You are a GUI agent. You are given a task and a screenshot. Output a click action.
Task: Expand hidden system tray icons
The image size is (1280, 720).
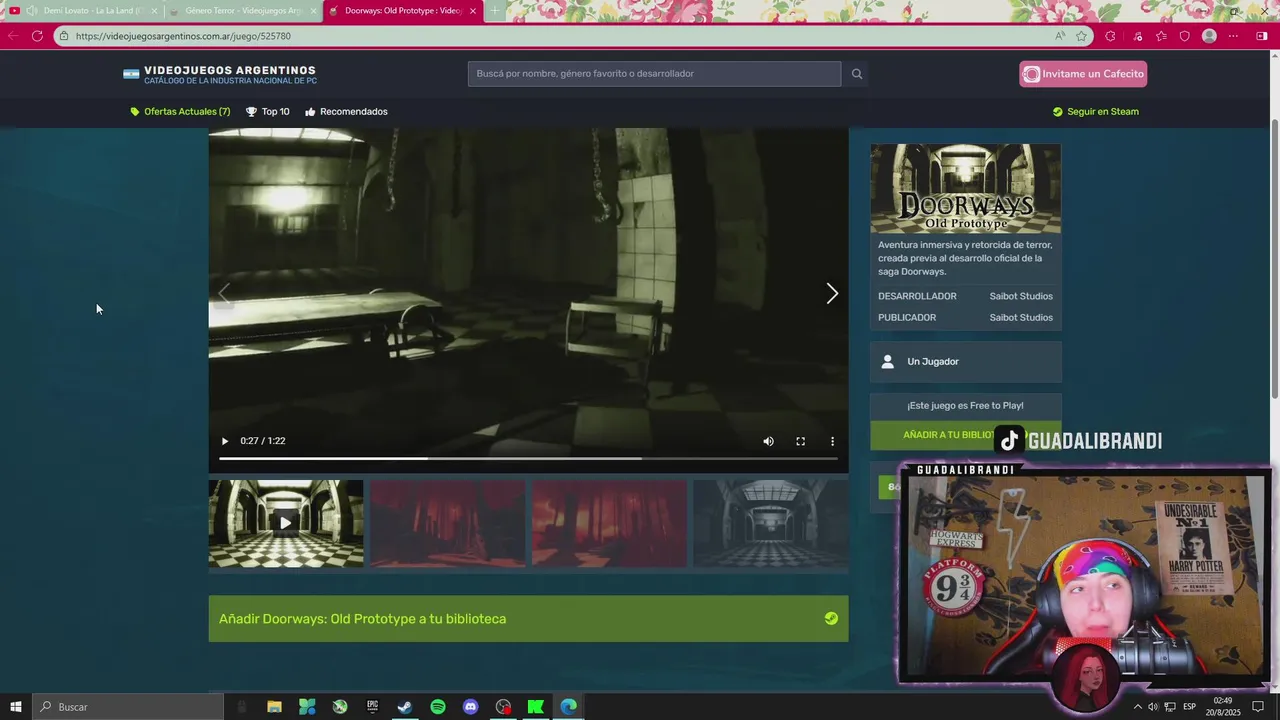click(1137, 707)
